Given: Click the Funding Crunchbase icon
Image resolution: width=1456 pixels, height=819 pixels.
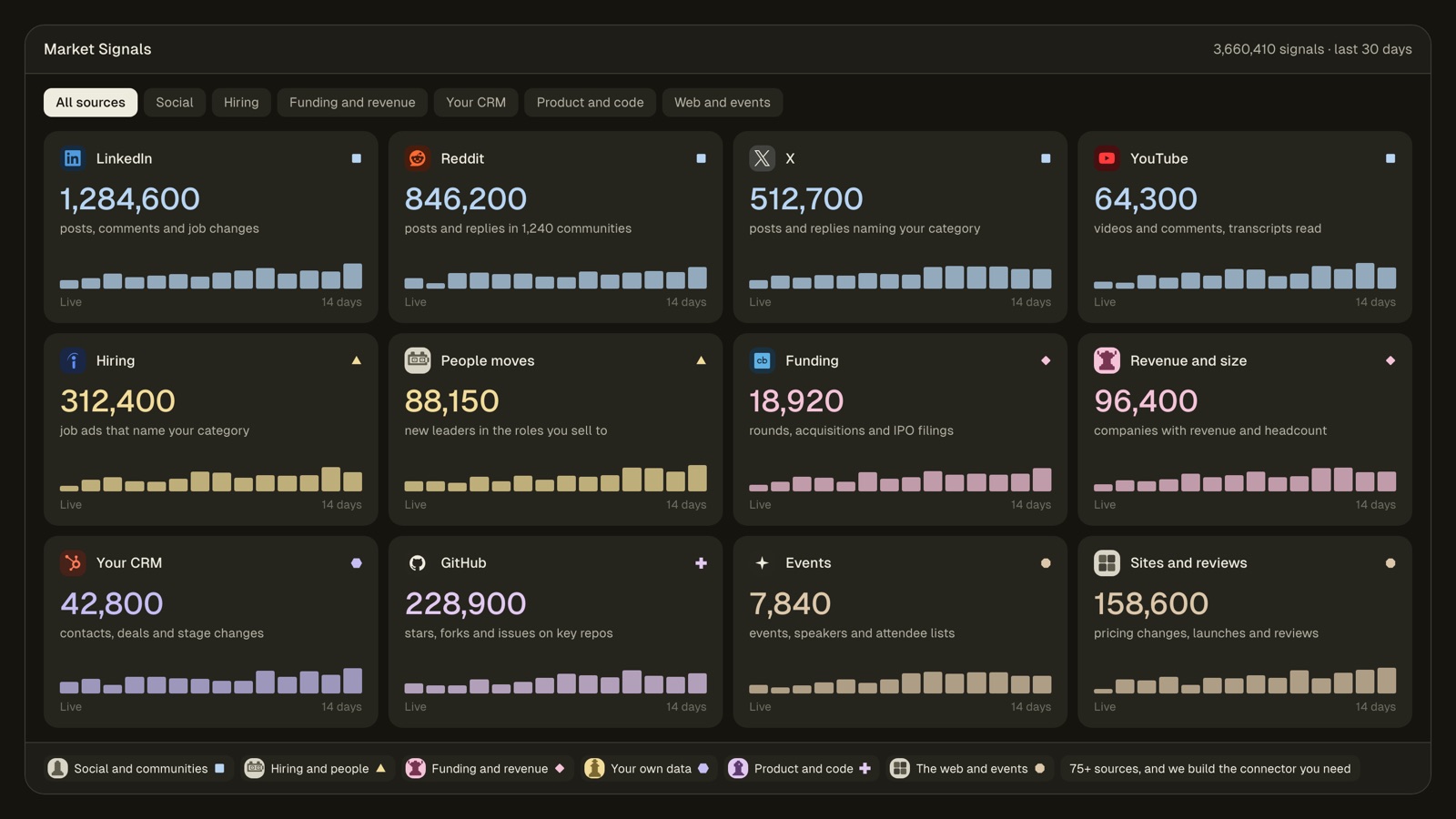Looking at the screenshot, I should coord(762,360).
